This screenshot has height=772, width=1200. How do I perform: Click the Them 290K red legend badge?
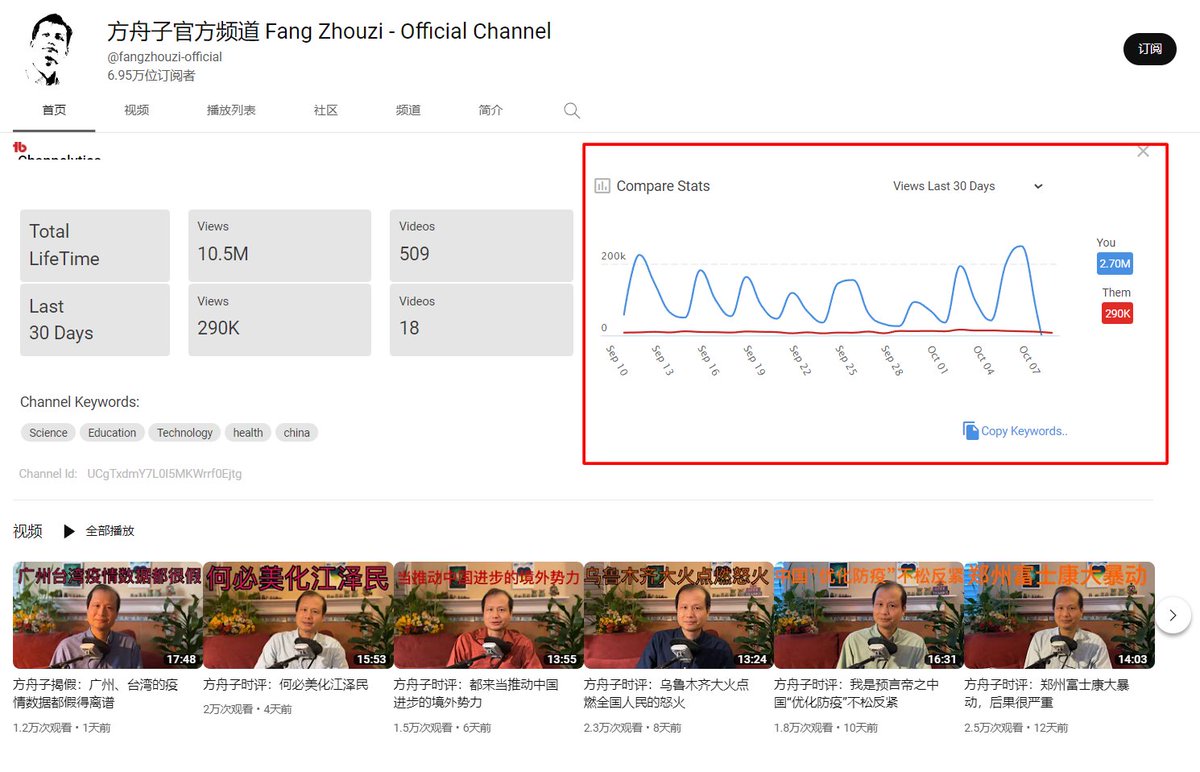1117,313
